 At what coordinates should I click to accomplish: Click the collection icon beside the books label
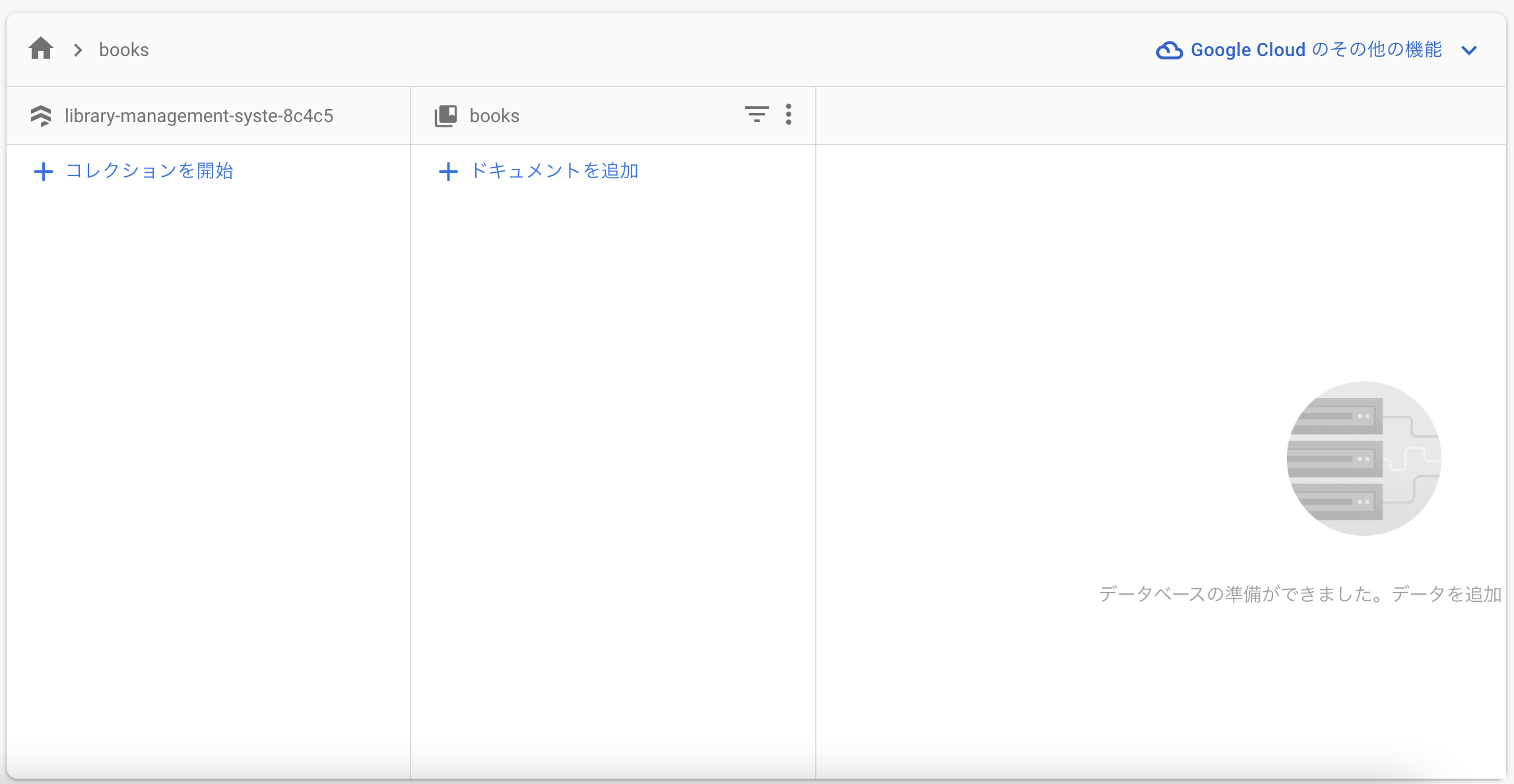click(446, 115)
